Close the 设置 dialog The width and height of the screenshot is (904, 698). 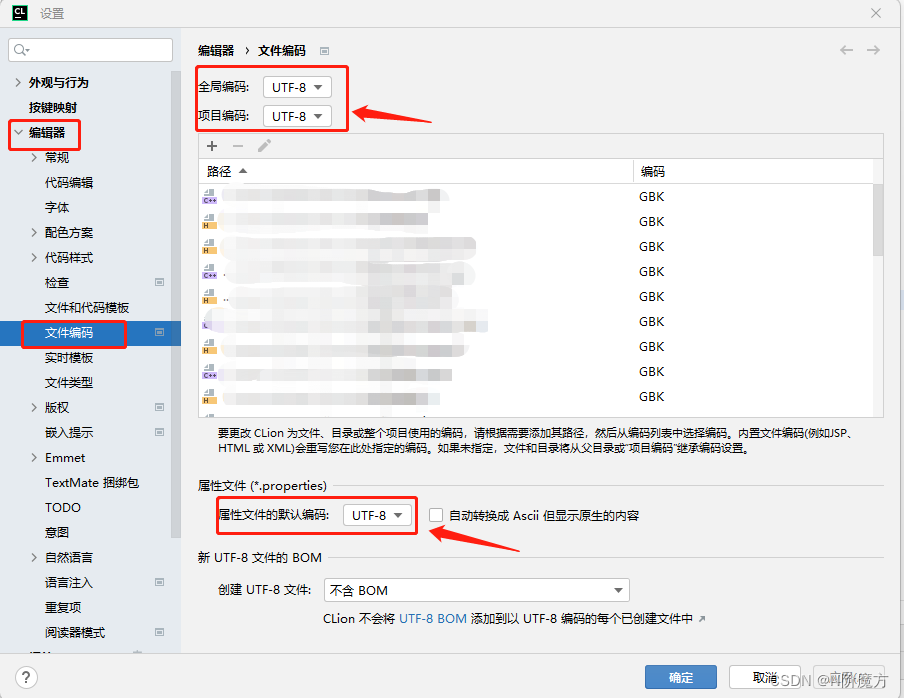876,13
